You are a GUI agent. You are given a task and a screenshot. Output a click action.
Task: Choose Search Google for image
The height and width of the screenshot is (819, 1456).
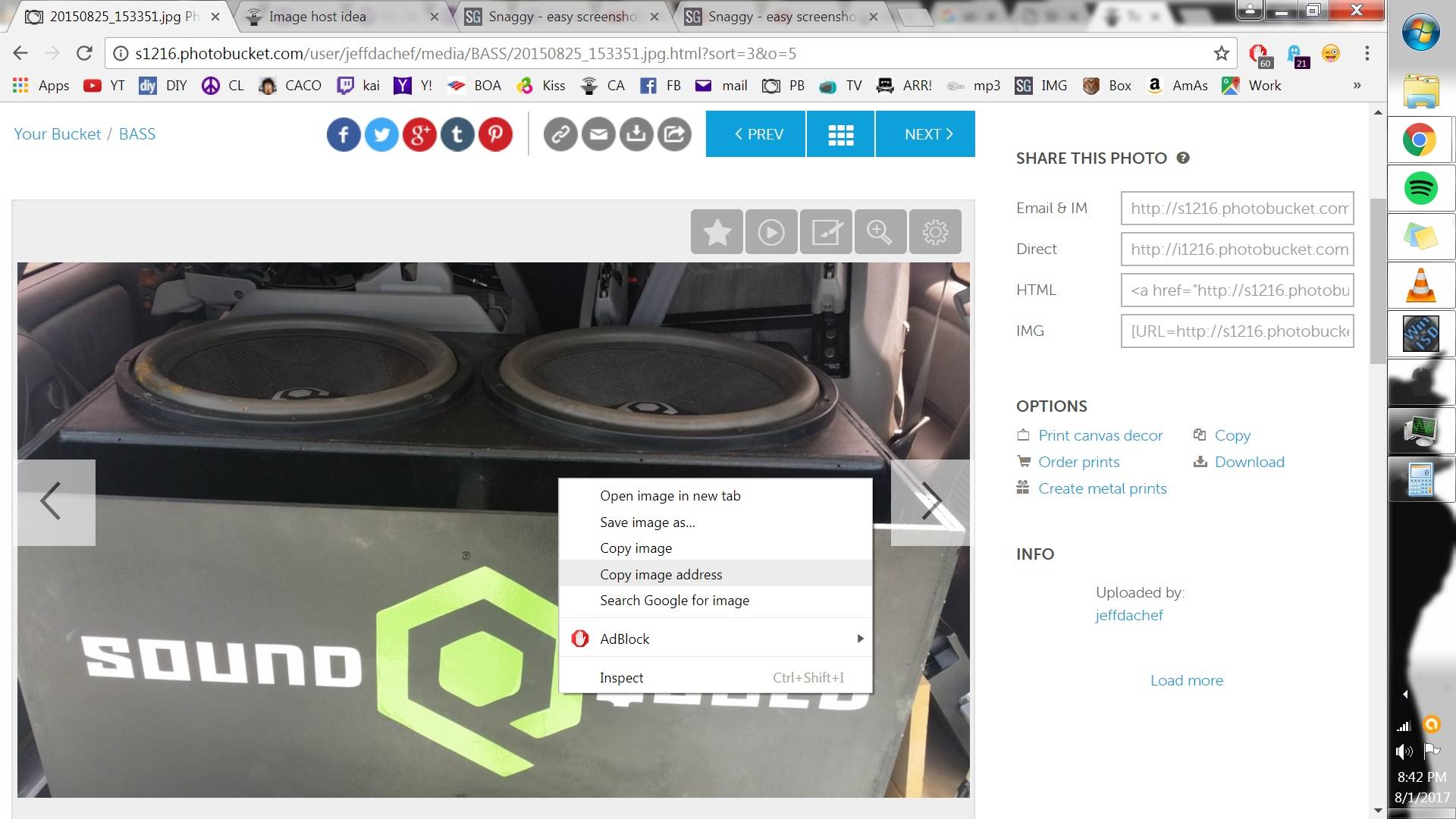click(715, 601)
